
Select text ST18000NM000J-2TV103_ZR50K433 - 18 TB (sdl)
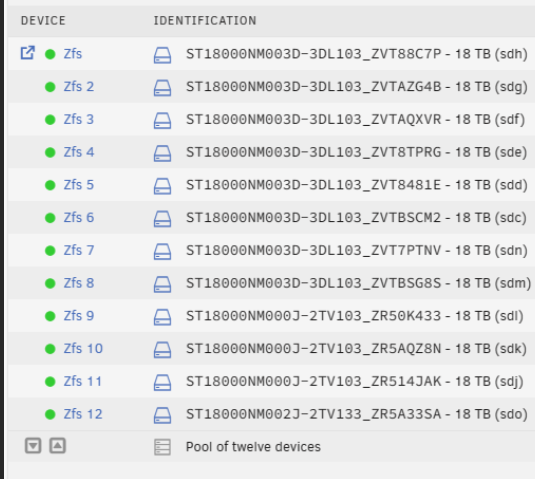click(x=355, y=316)
